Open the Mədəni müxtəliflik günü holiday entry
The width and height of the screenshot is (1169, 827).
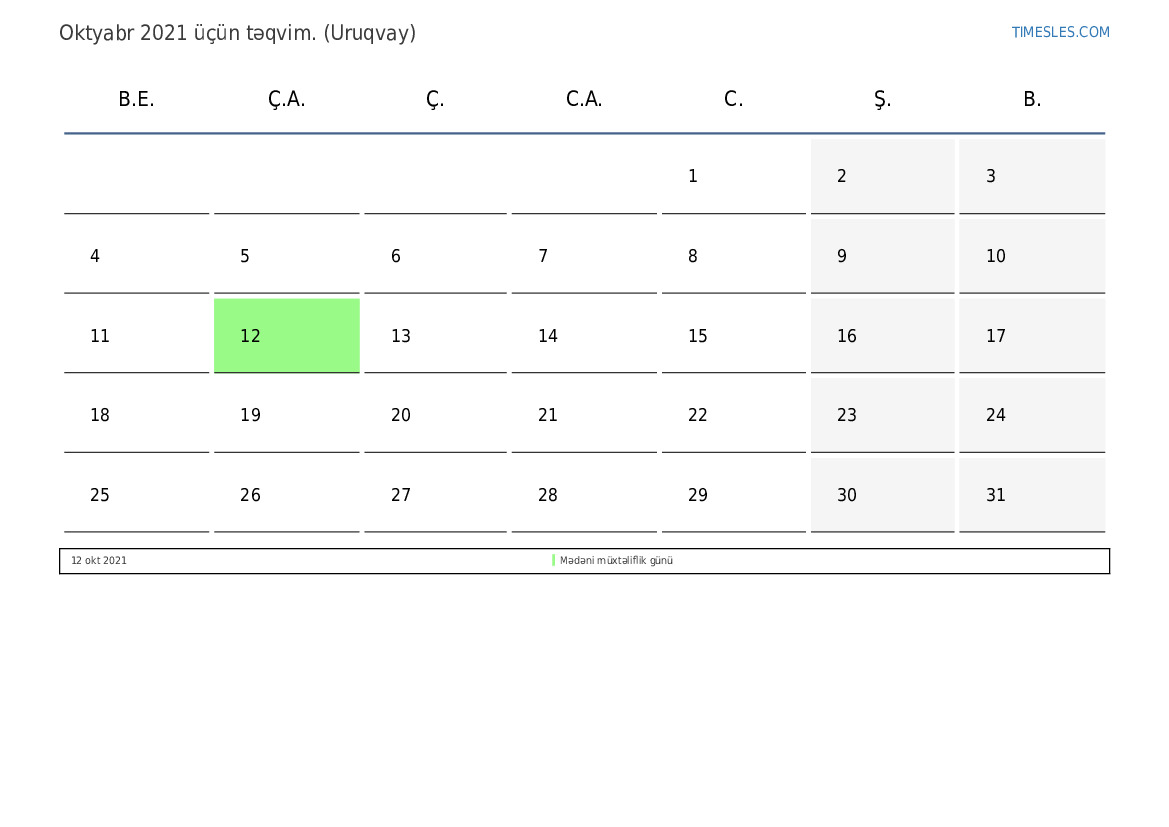(x=616, y=560)
